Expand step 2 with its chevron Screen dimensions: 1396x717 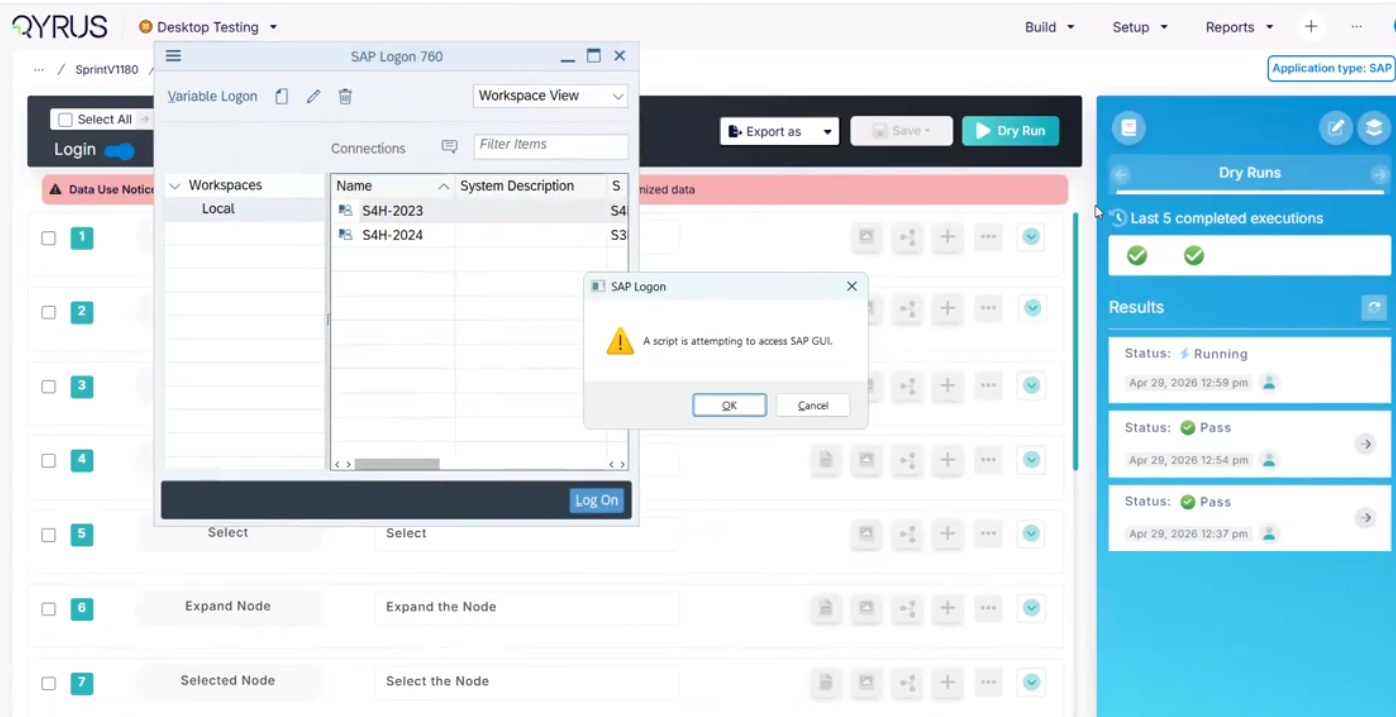click(x=1032, y=308)
